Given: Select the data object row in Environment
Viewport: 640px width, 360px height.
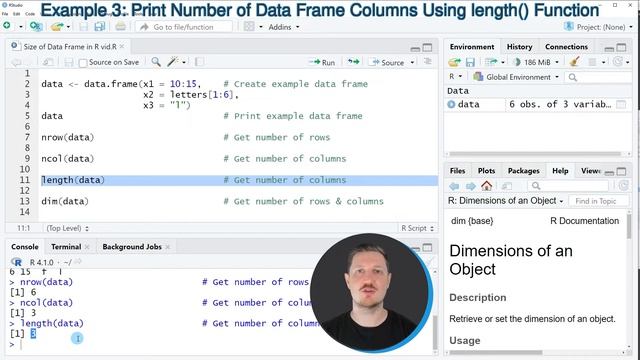Looking at the screenshot, I should click(x=538, y=104).
